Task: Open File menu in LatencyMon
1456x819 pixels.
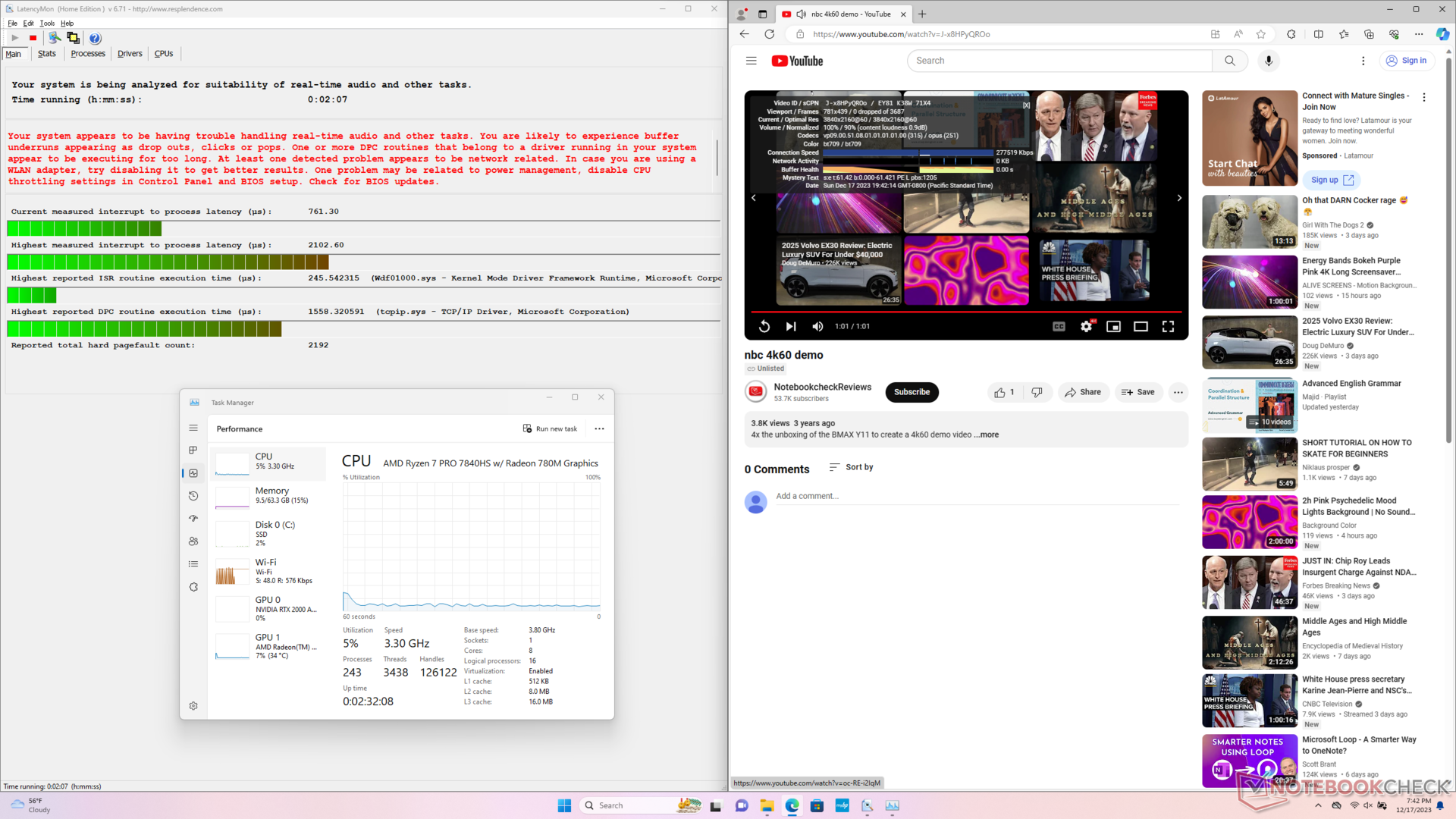Action: tap(12, 24)
